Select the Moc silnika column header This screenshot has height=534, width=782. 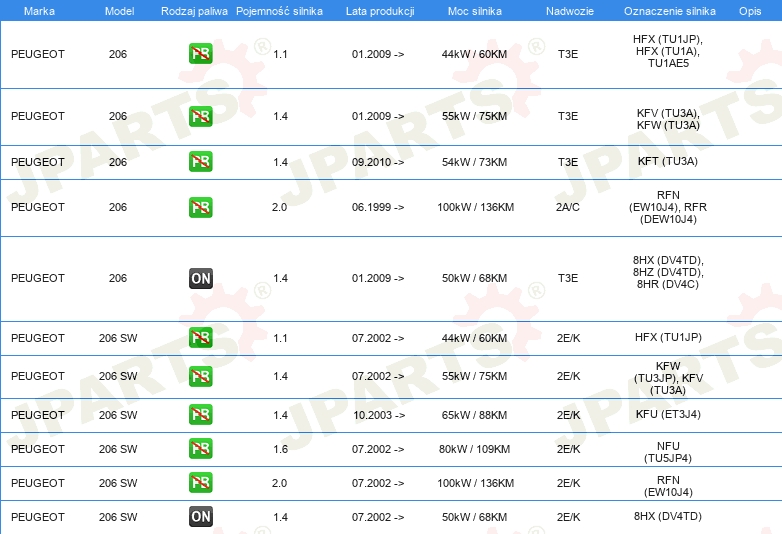[x=475, y=11]
